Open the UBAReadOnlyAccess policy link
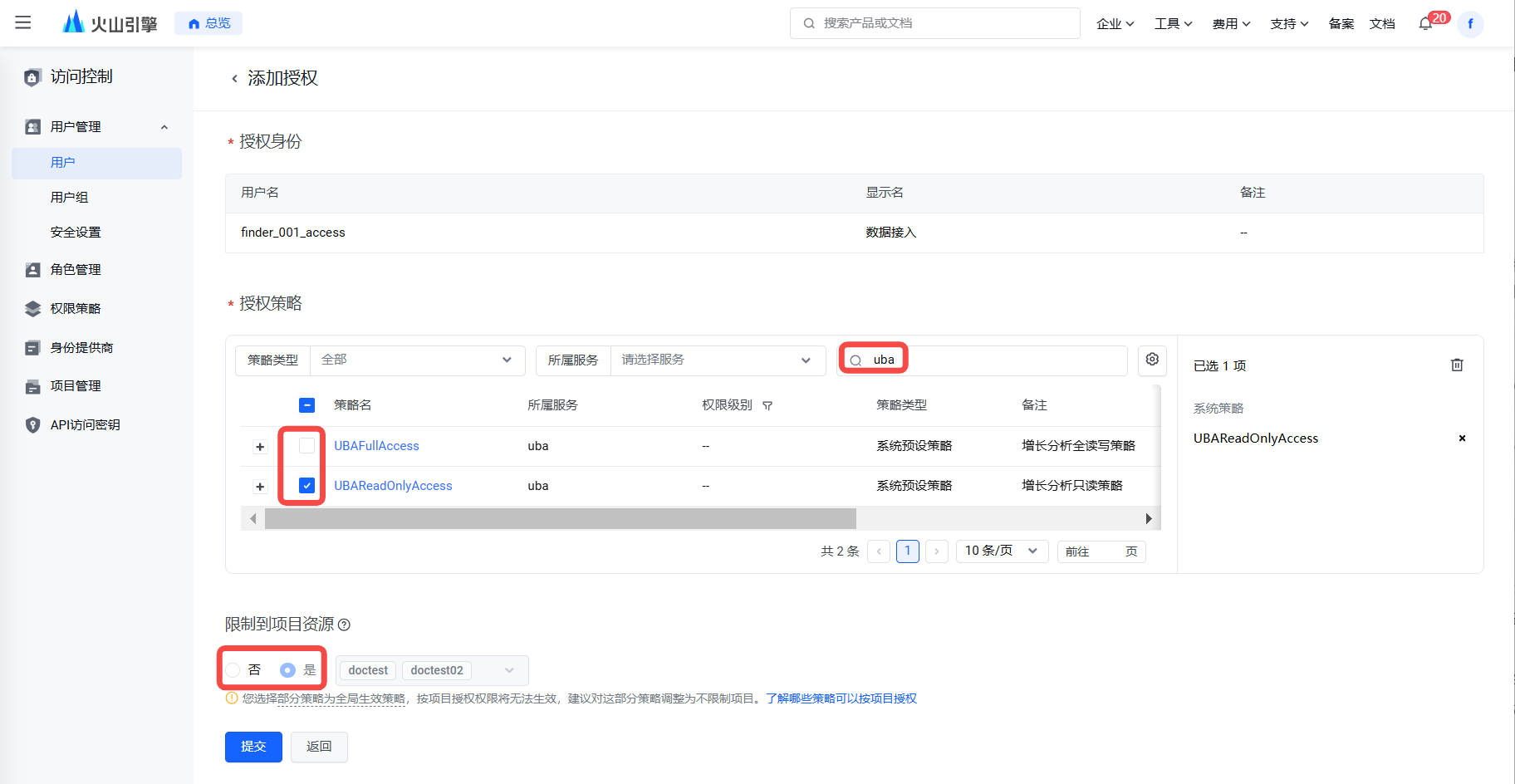Screen dimensions: 1515x784 (x=393, y=486)
